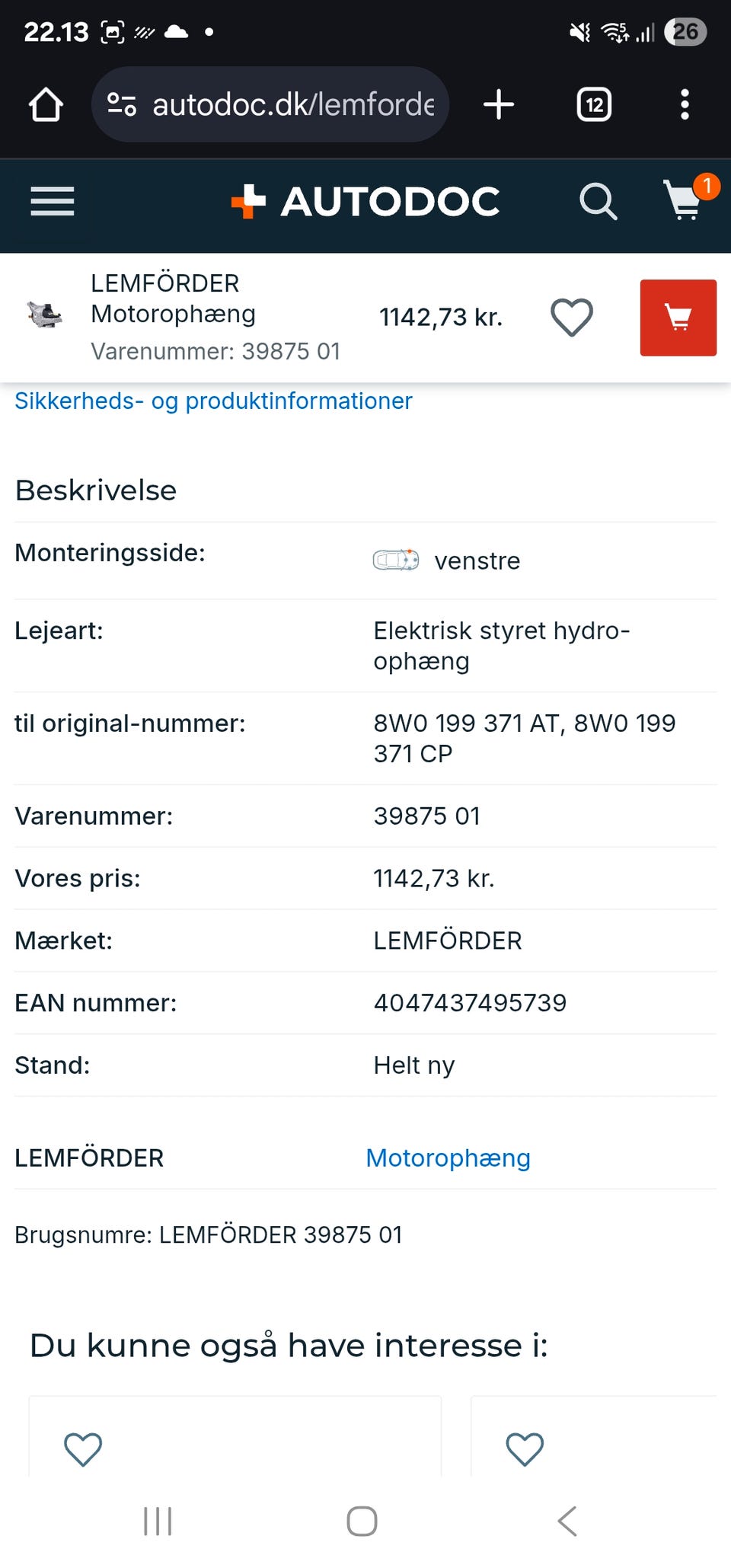Favorite the second recommended product card
Screen dimensions: 731x1568
(x=525, y=1448)
